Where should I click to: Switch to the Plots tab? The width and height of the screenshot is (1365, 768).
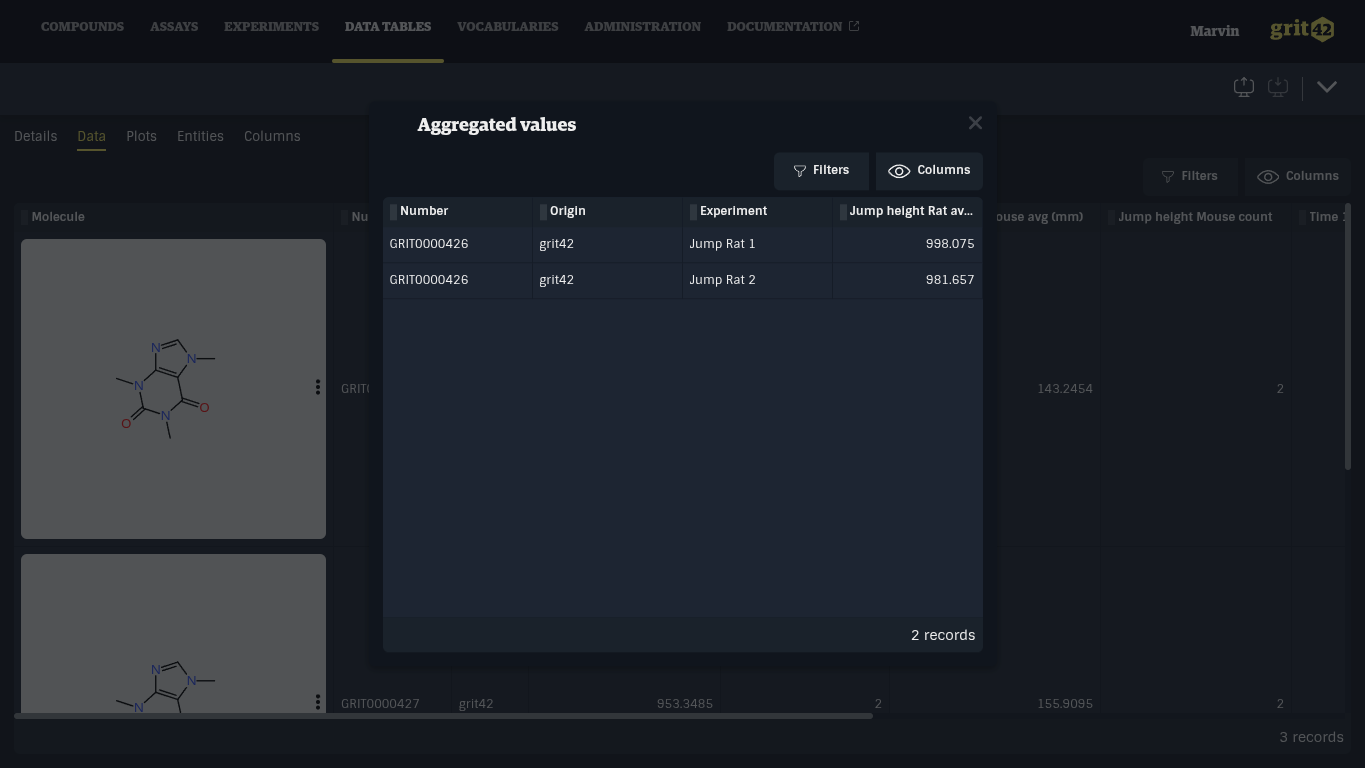pyautogui.click(x=141, y=136)
